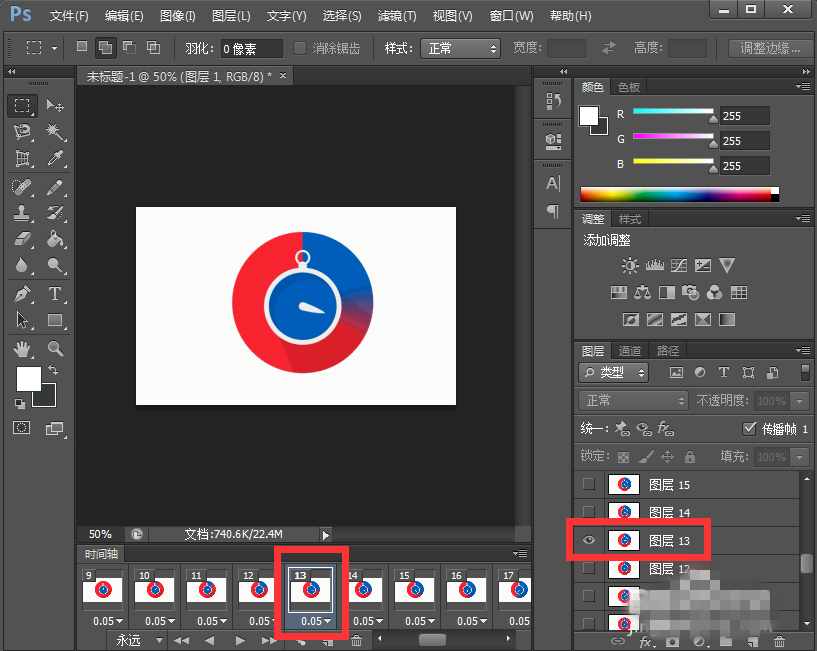
Task: Switch to the 通道 channels tab
Action: click(630, 351)
